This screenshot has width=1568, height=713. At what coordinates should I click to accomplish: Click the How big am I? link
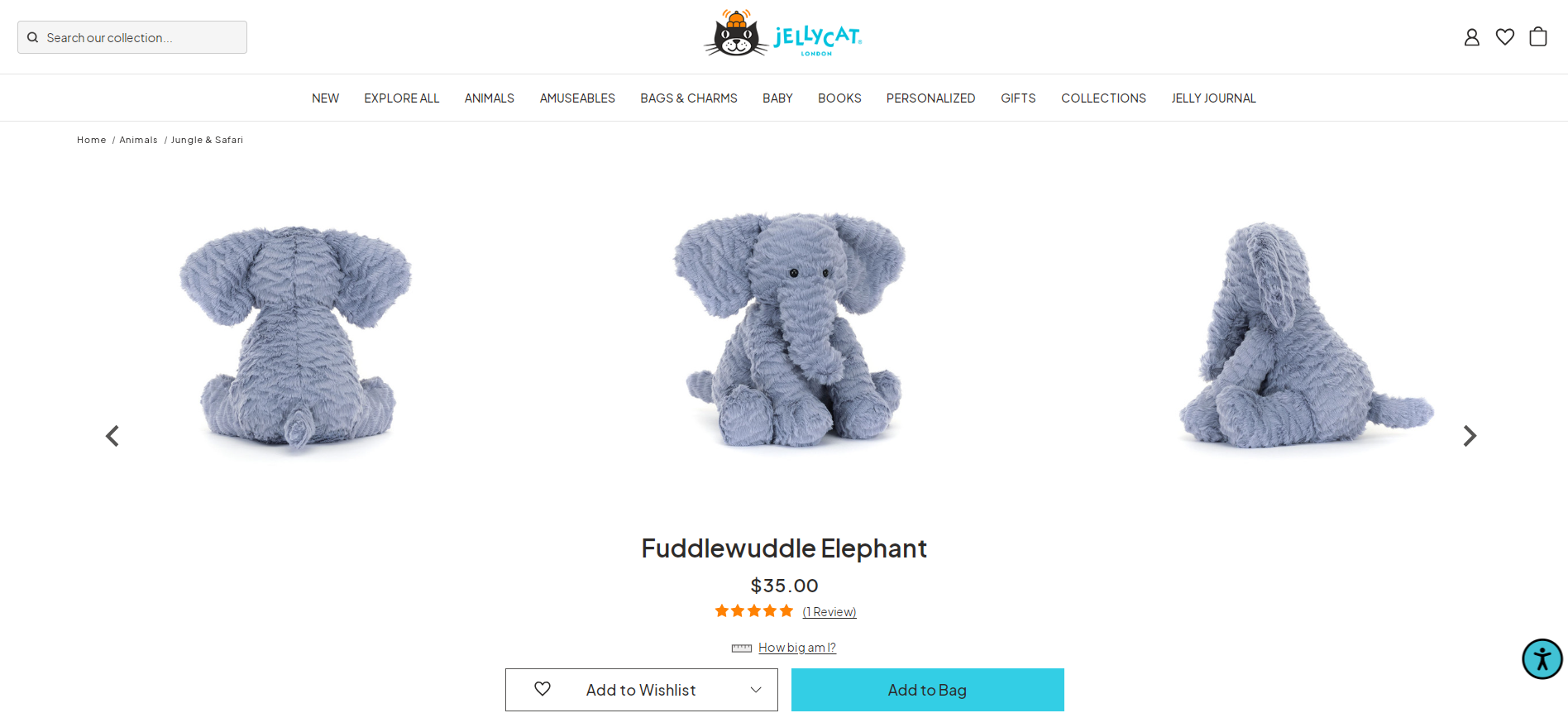797,648
